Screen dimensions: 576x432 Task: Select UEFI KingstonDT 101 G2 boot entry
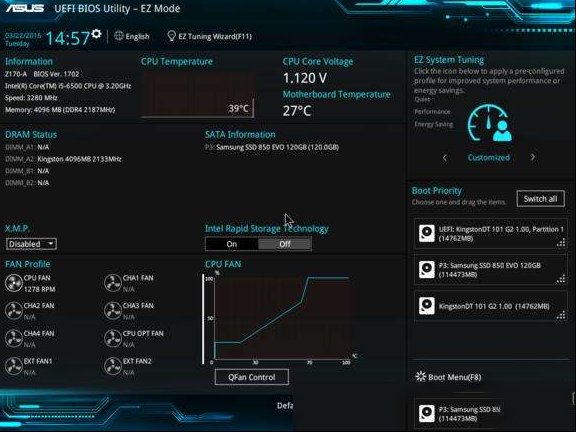coord(490,234)
